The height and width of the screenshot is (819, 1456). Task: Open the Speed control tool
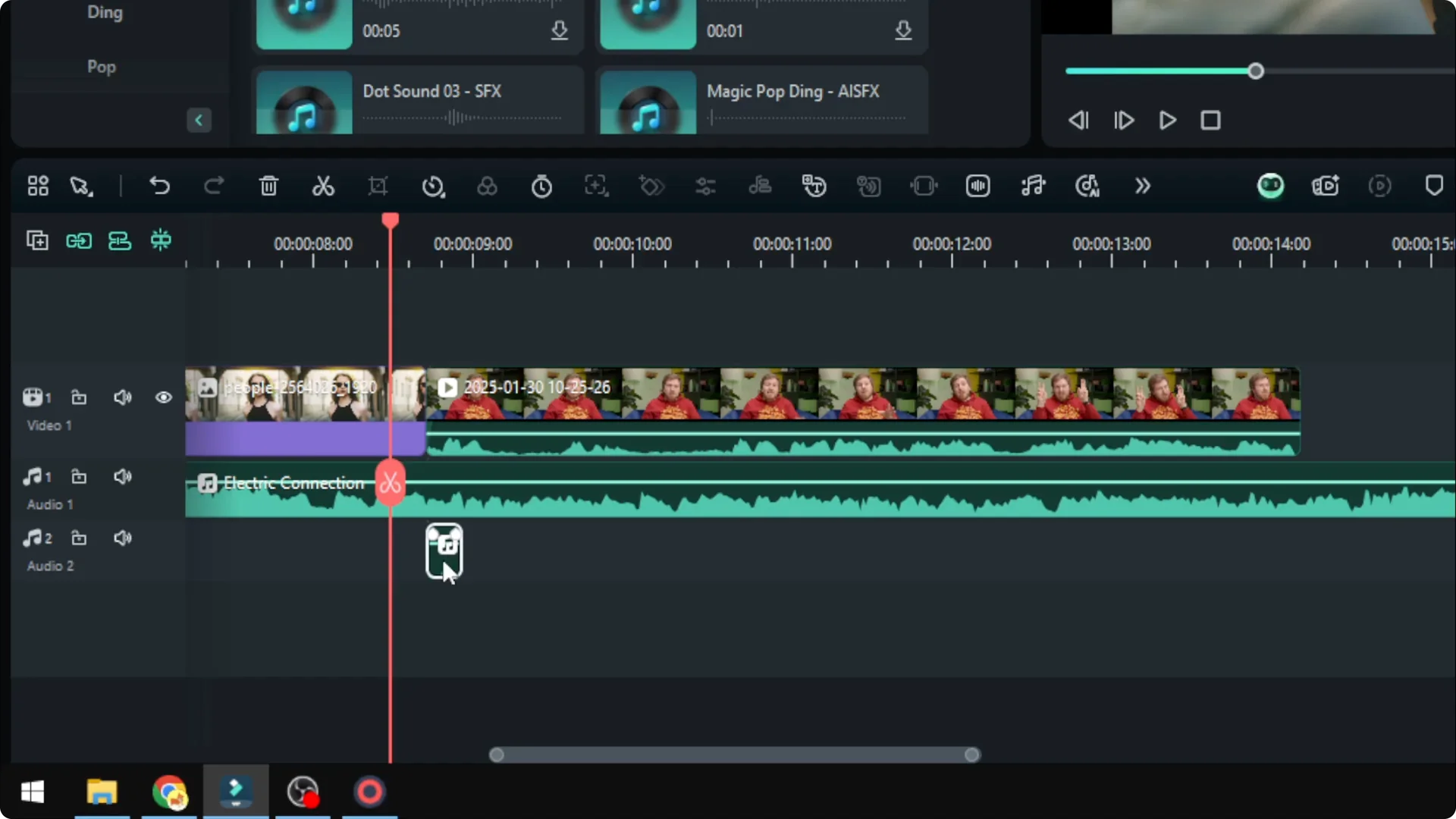[x=432, y=186]
